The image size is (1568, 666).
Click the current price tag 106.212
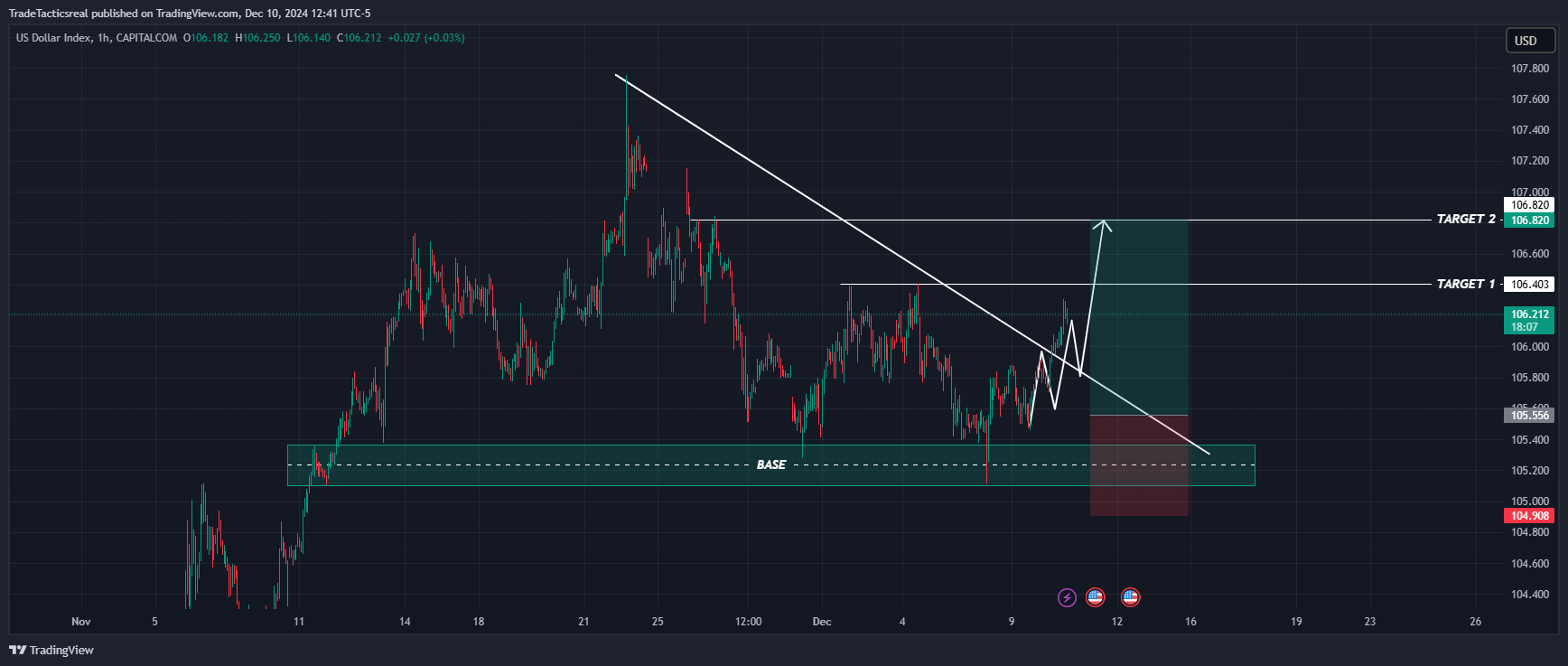1529,314
